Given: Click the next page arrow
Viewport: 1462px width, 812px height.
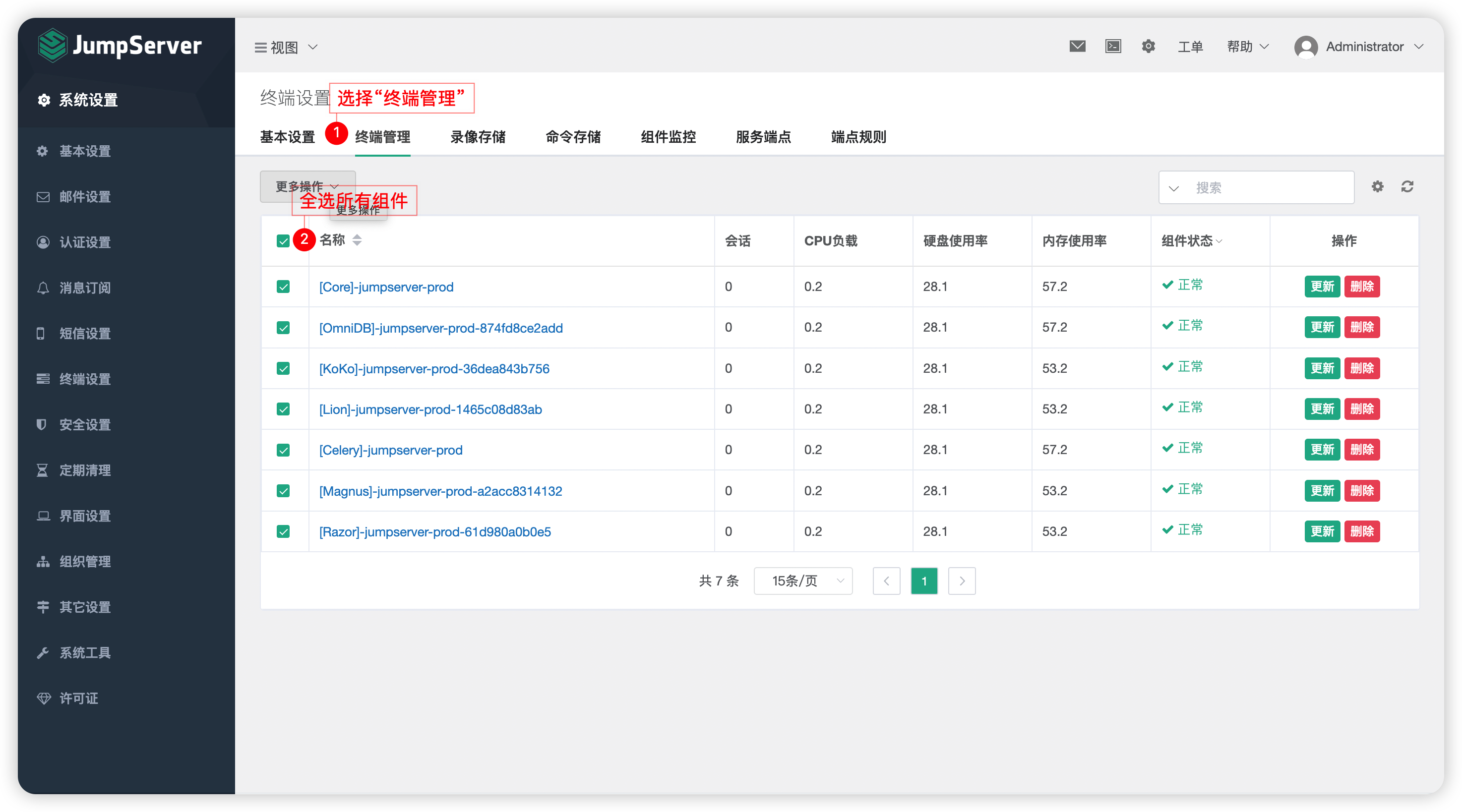Looking at the screenshot, I should pyautogui.click(x=962, y=581).
